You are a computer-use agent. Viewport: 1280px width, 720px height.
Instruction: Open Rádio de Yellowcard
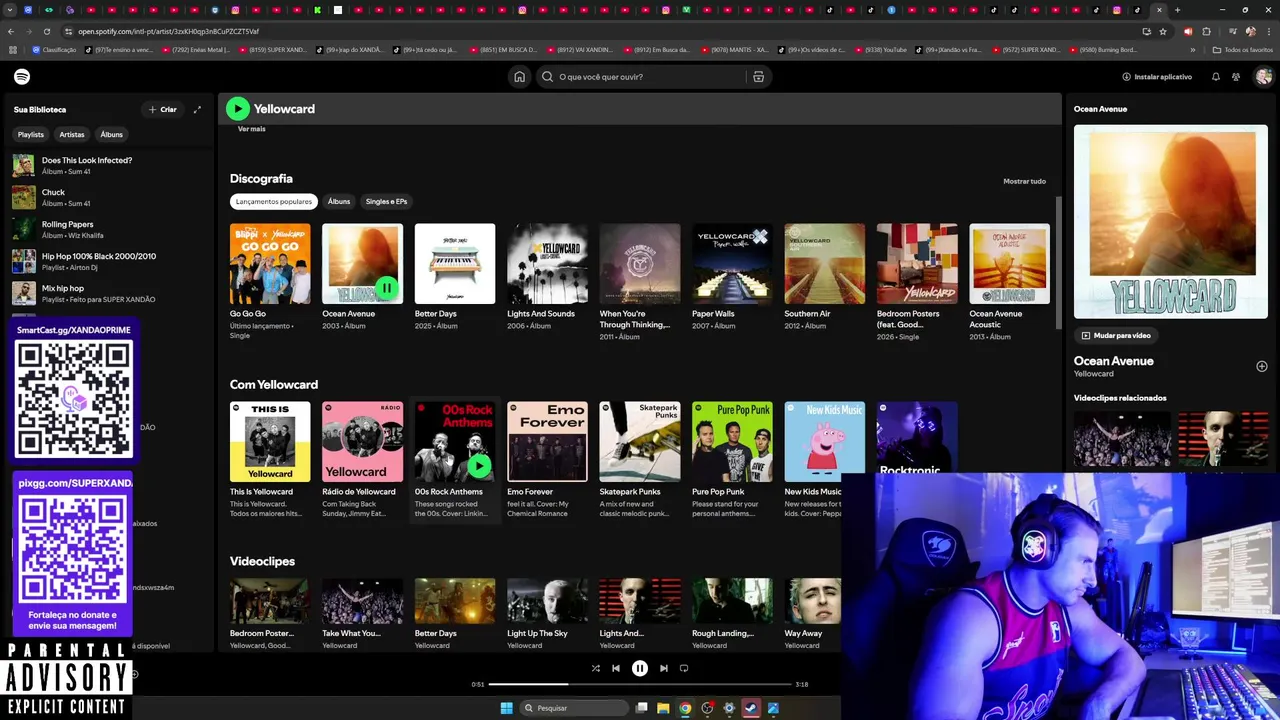(x=362, y=441)
